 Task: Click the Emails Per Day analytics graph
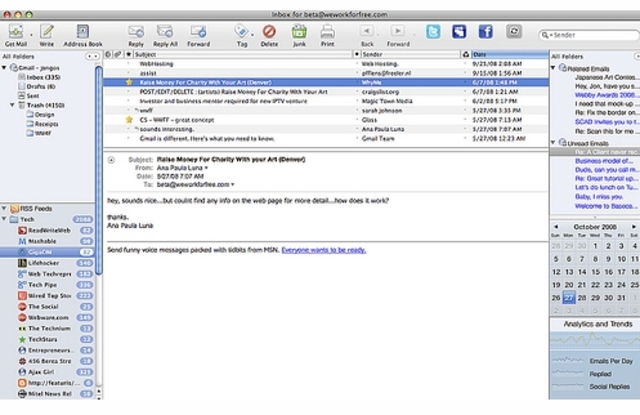click(x=568, y=360)
